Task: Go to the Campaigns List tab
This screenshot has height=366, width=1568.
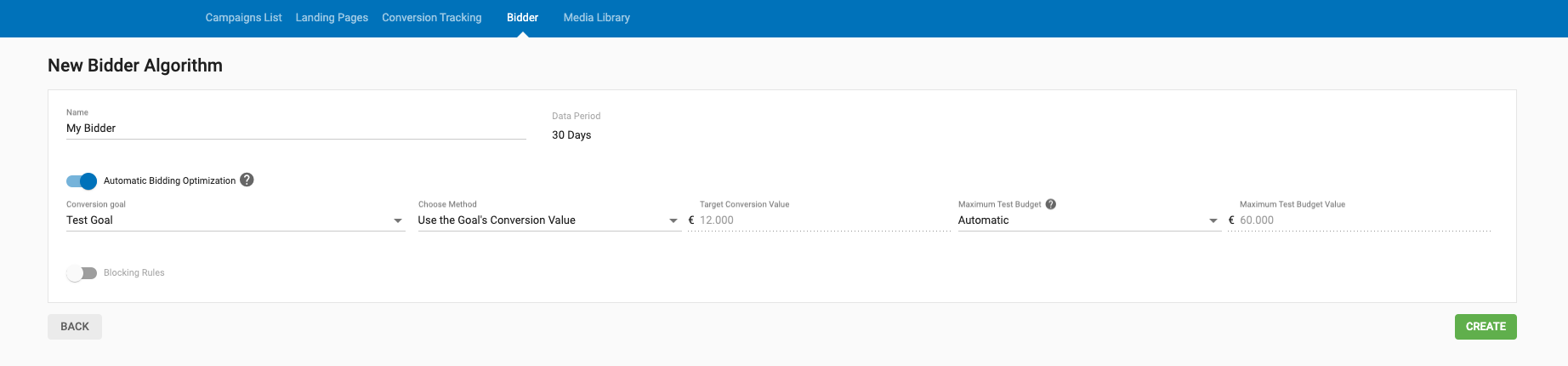Action: pos(243,18)
